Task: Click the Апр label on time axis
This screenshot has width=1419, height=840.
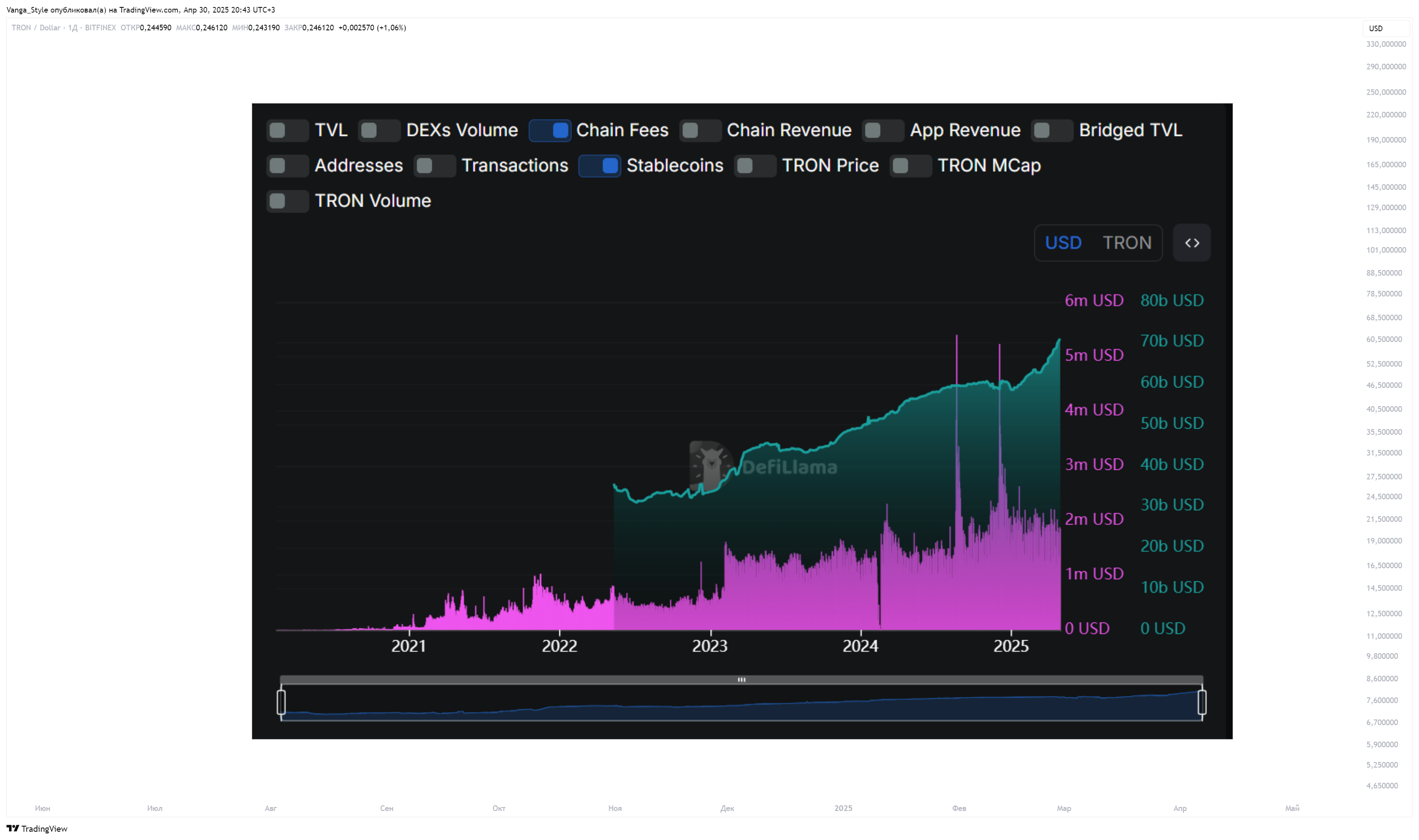Action: 1180,808
